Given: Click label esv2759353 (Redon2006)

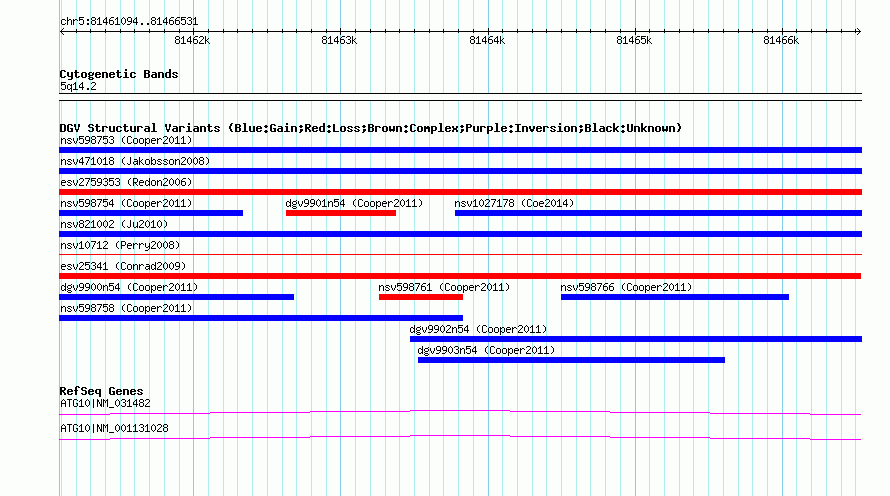Looking at the screenshot, I should tap(126, 182).
